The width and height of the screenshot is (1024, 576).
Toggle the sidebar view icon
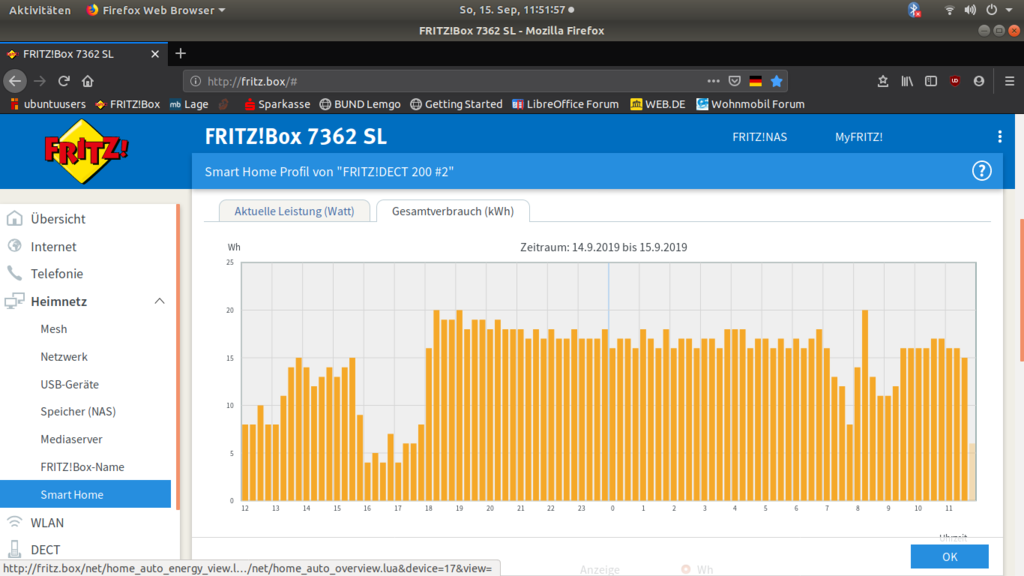[931, 81]
